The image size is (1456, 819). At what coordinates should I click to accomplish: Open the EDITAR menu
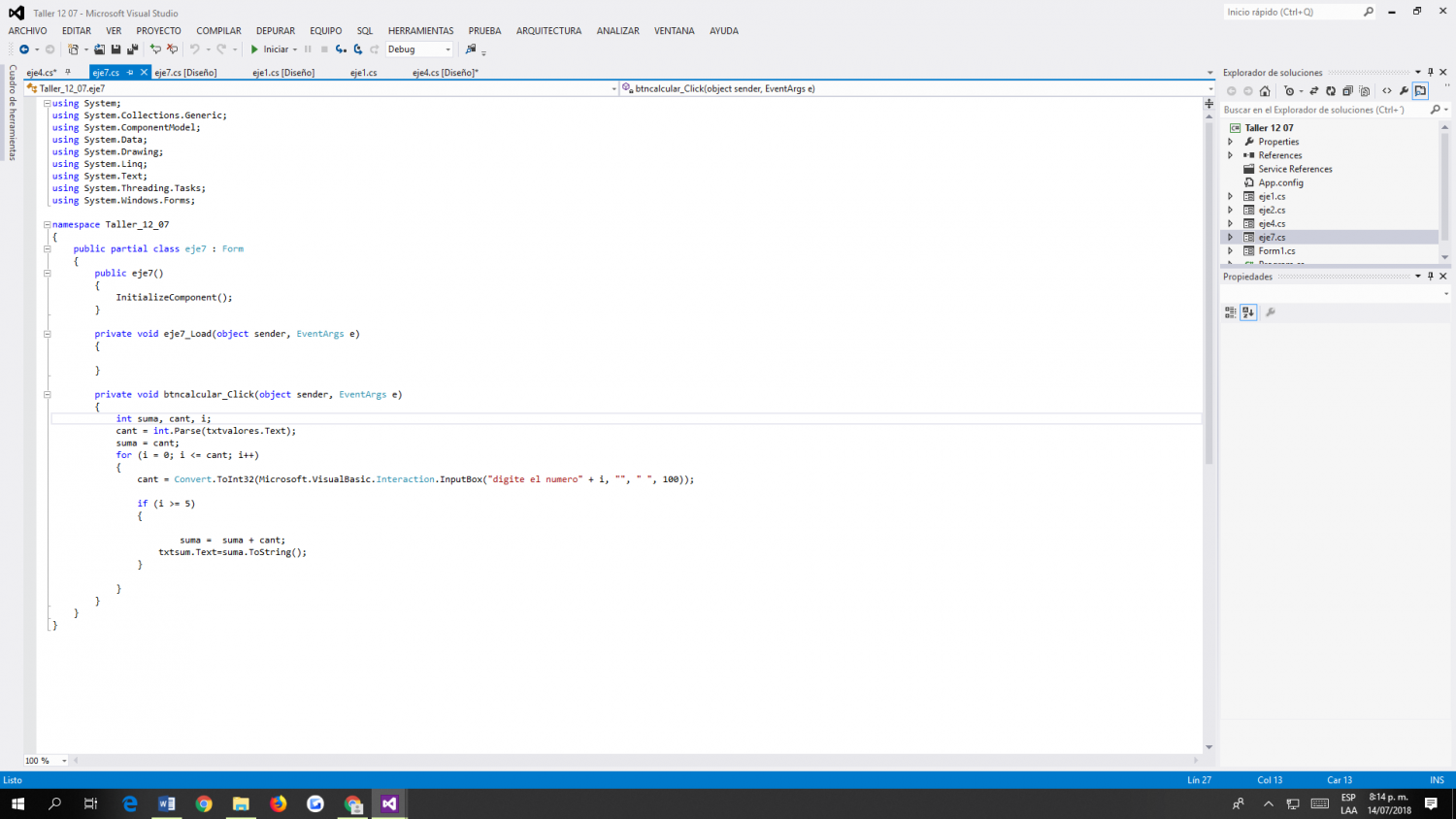click(x=77, y=31)
